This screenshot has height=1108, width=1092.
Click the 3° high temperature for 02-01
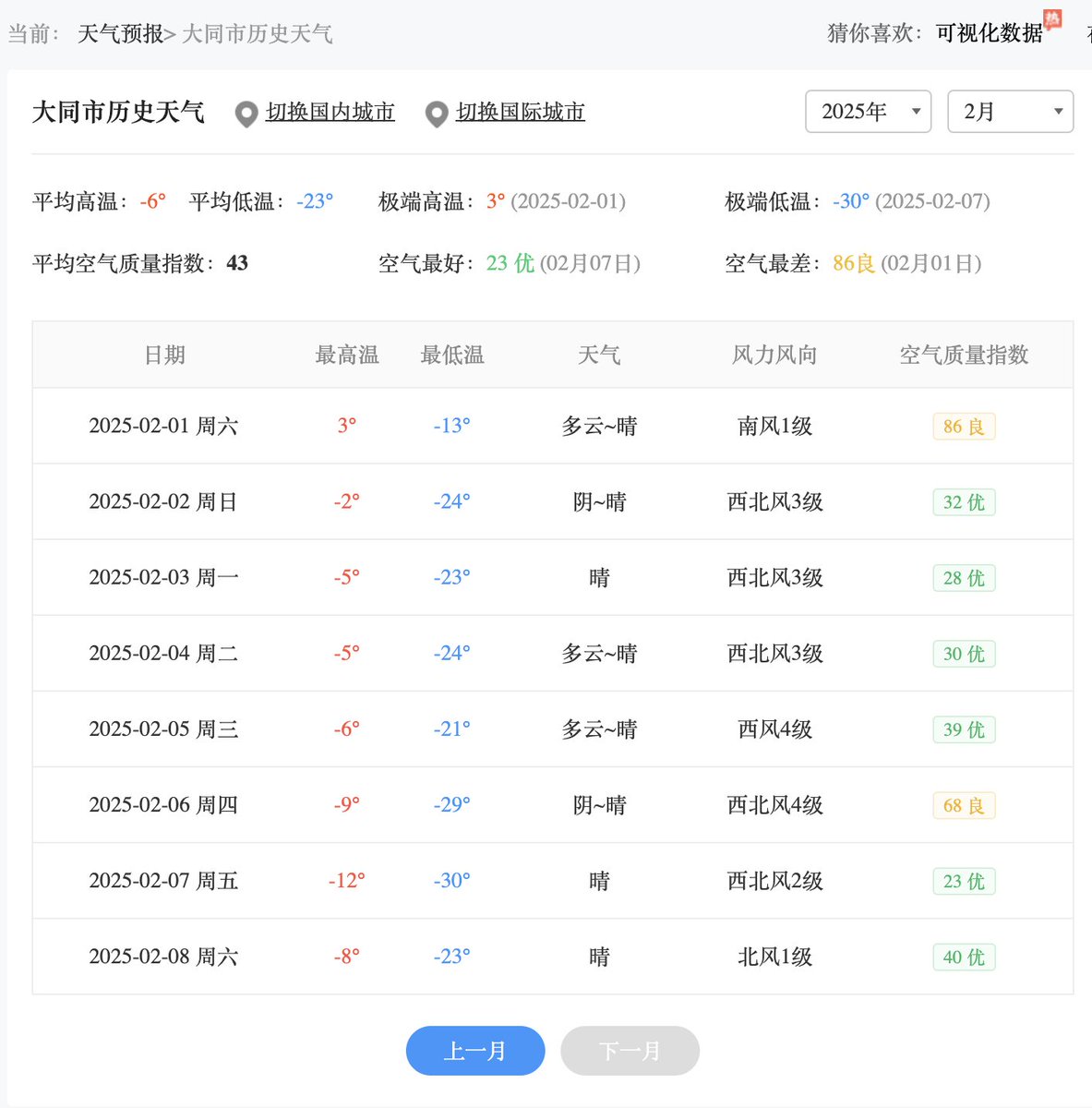coord(347,426)
